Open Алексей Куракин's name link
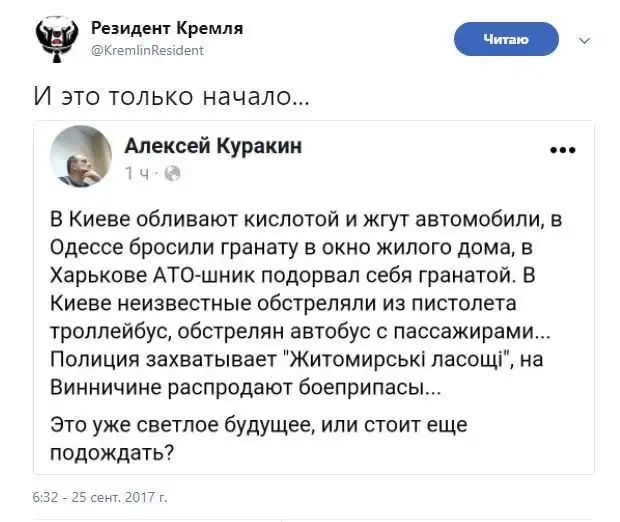 point(212,146)
